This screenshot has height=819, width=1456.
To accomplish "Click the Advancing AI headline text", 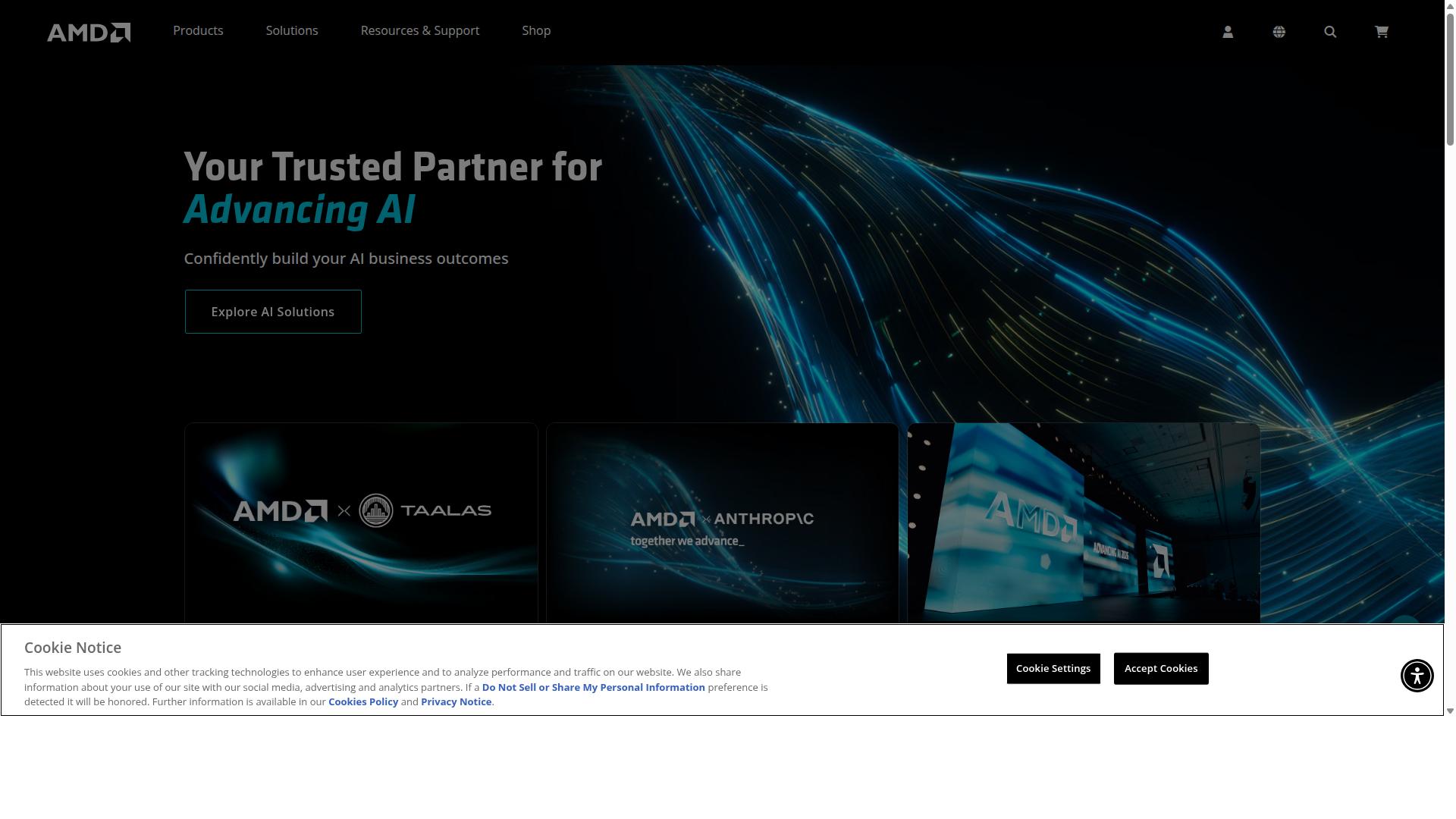I will (x=300, y=210).
